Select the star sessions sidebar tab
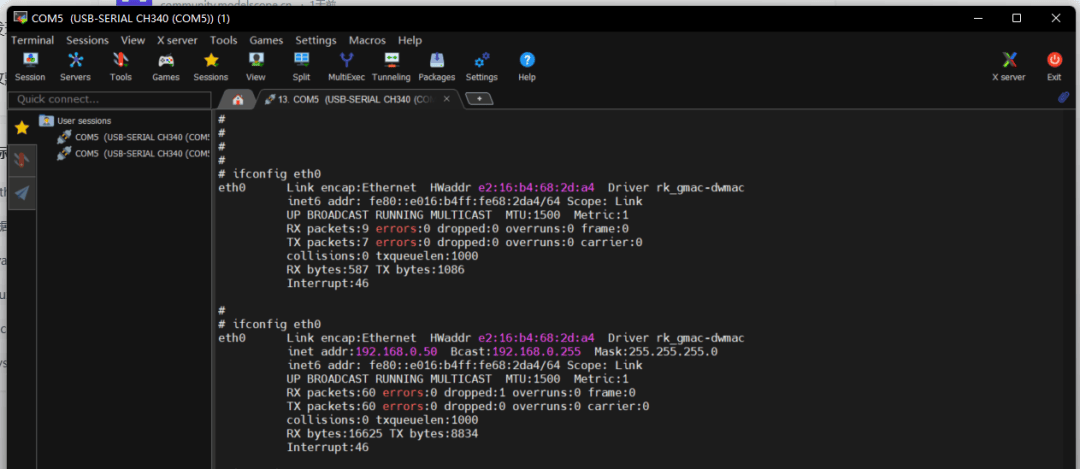 pyautogui.click(x=22, y=128)
